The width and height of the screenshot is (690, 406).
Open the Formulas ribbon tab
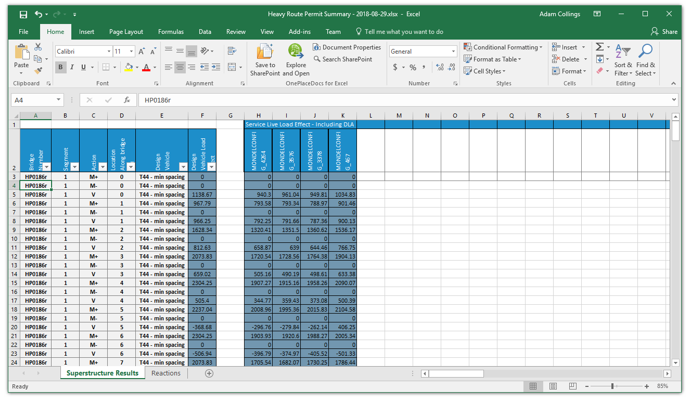click(x=171, y=32)
